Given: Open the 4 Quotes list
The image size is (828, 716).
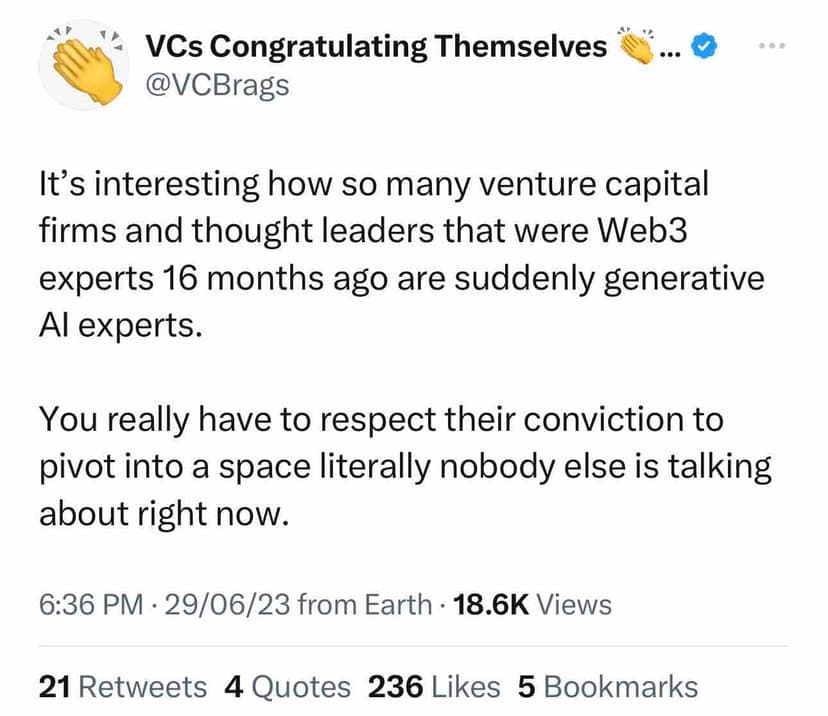Looking at the screenshot, I should pos(288,687).
